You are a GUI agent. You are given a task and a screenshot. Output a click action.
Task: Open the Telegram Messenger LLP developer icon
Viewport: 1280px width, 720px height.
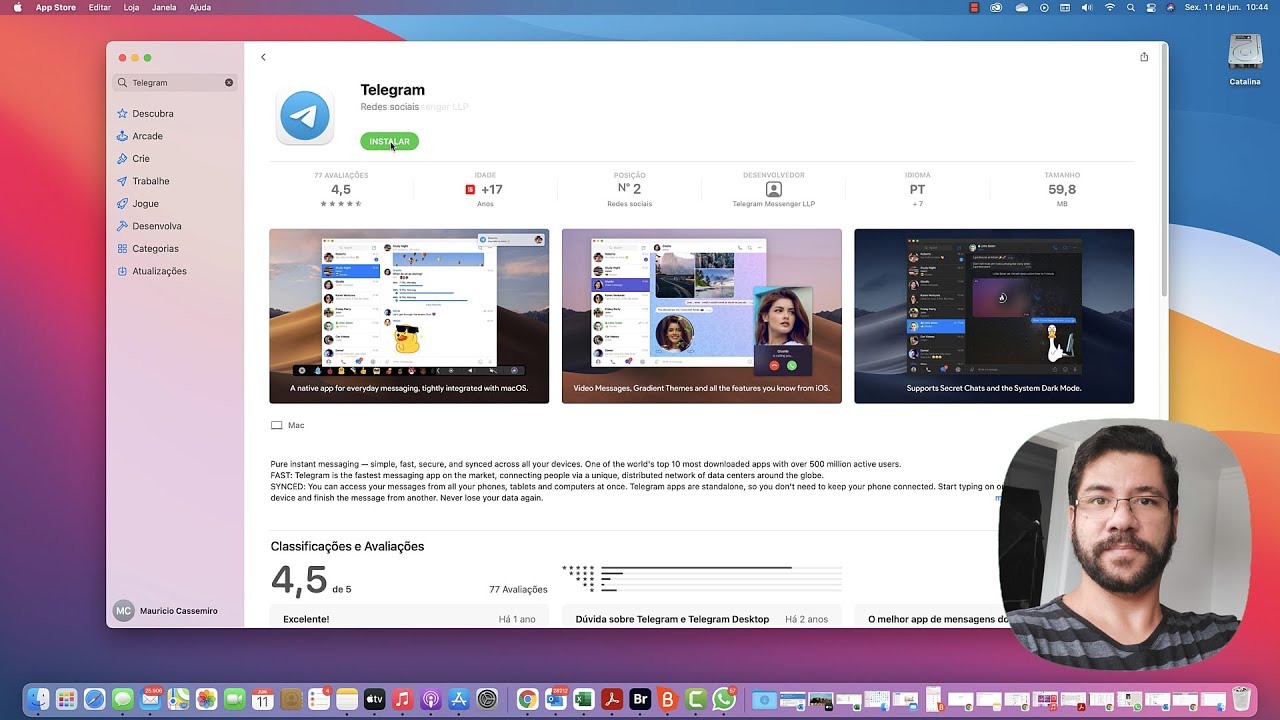[x=773, y=189]
